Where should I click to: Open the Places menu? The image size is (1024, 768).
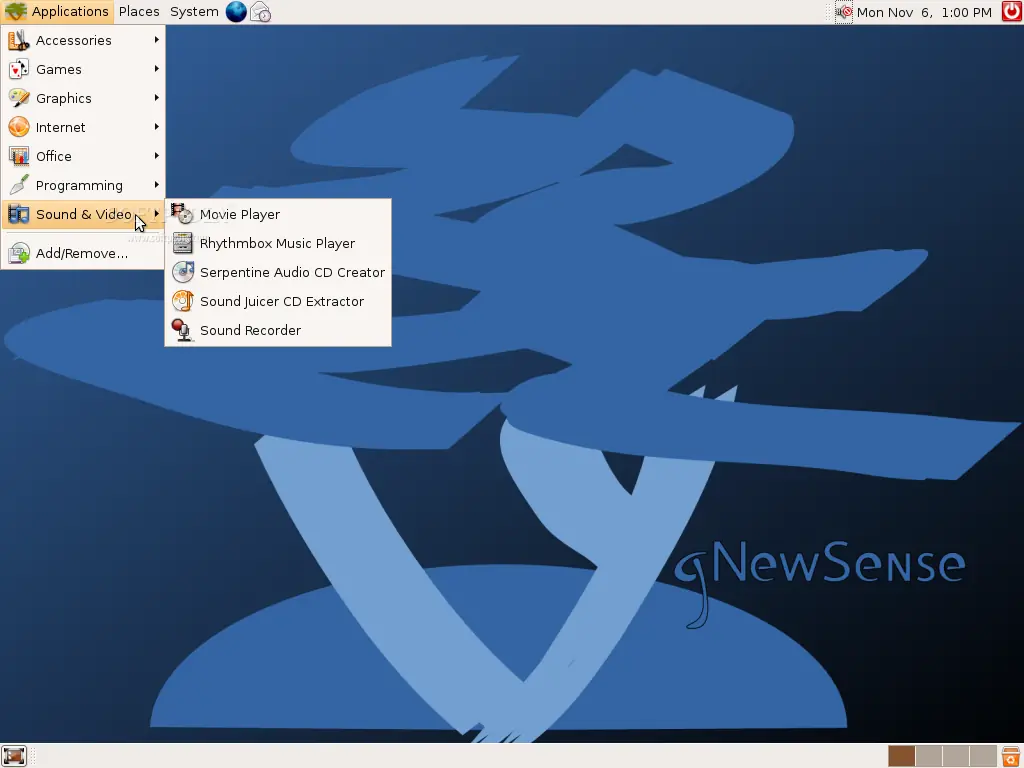click(x=139, y=11)
